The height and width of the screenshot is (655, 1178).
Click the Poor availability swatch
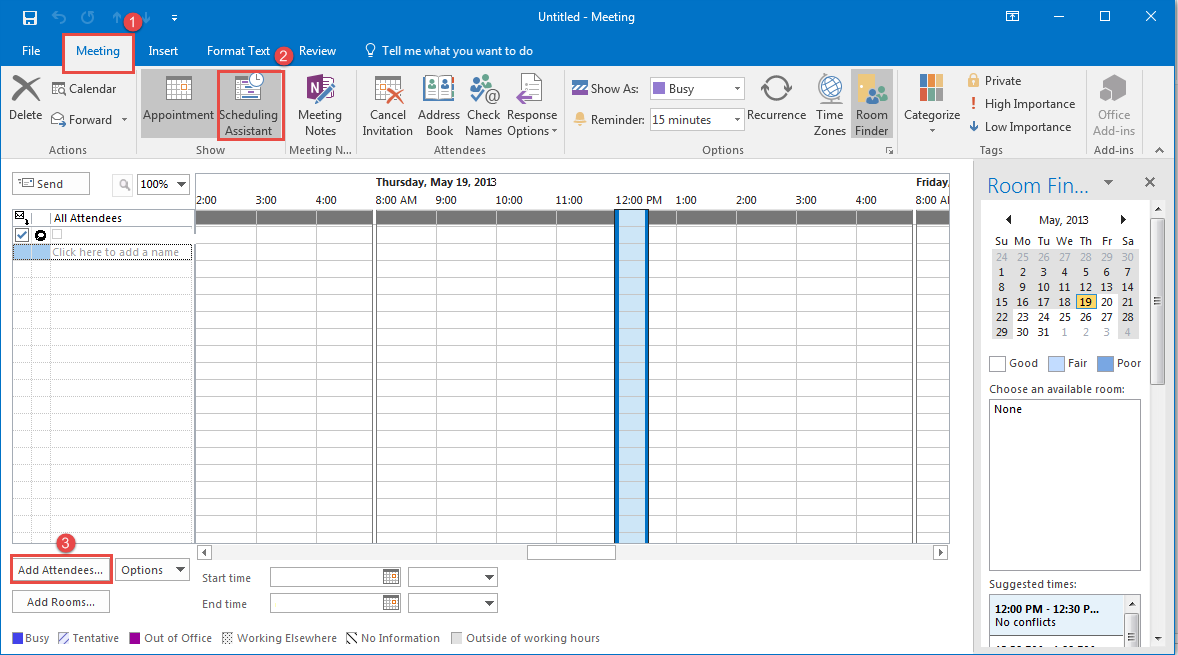pos(1105,364)
